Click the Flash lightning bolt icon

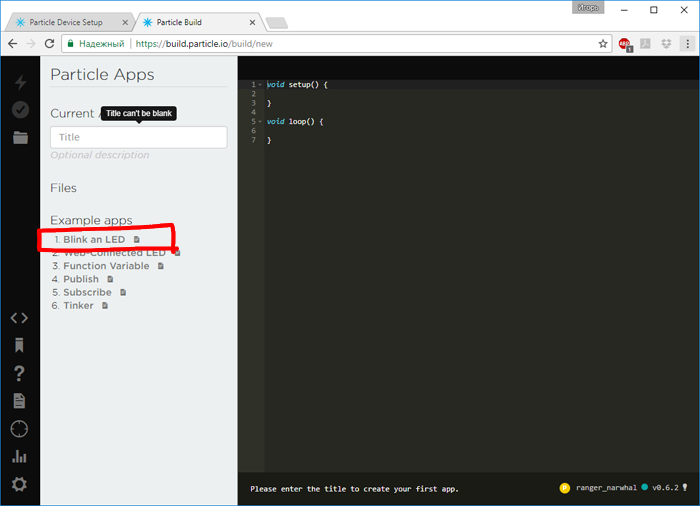tap(20, 82)
